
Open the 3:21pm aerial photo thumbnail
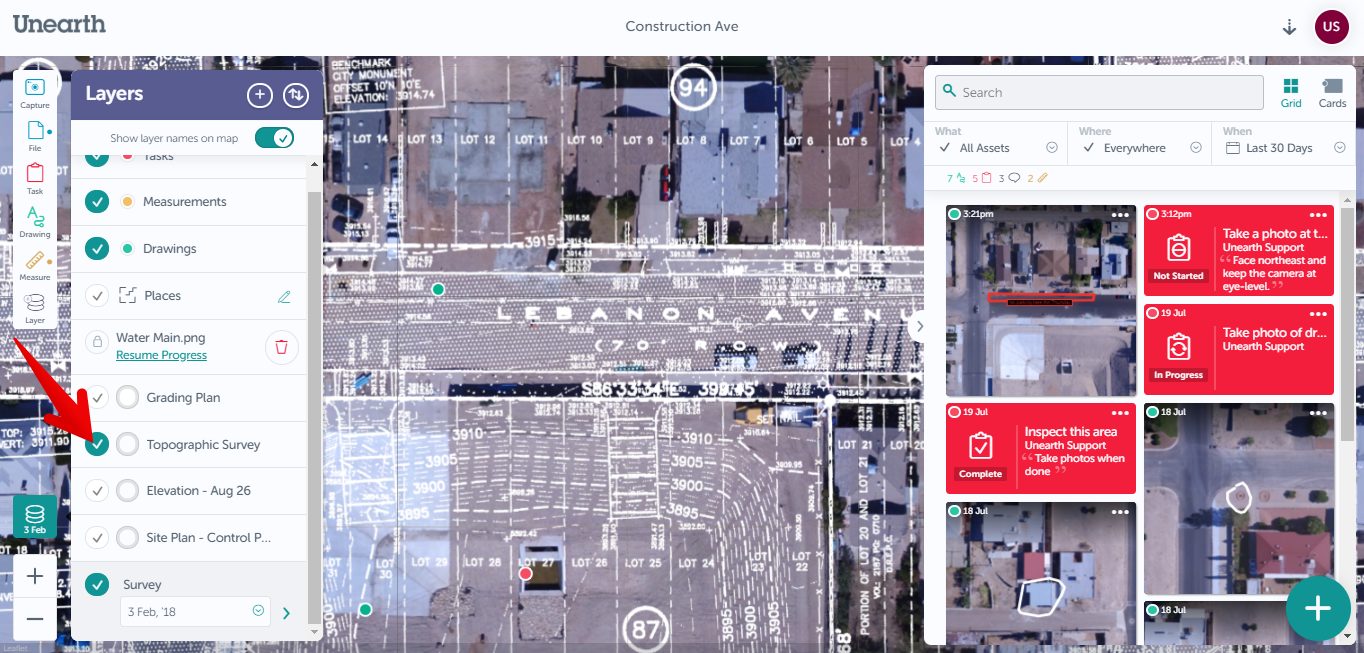coord(1041,301)
